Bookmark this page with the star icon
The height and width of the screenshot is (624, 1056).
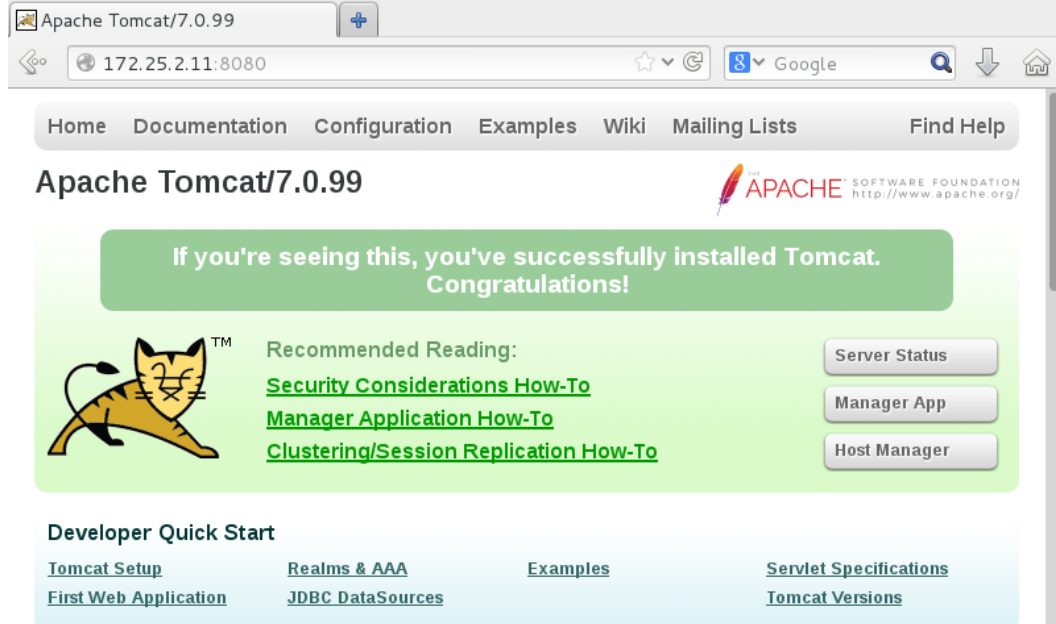pyautogui.click(x=645, y=63)
